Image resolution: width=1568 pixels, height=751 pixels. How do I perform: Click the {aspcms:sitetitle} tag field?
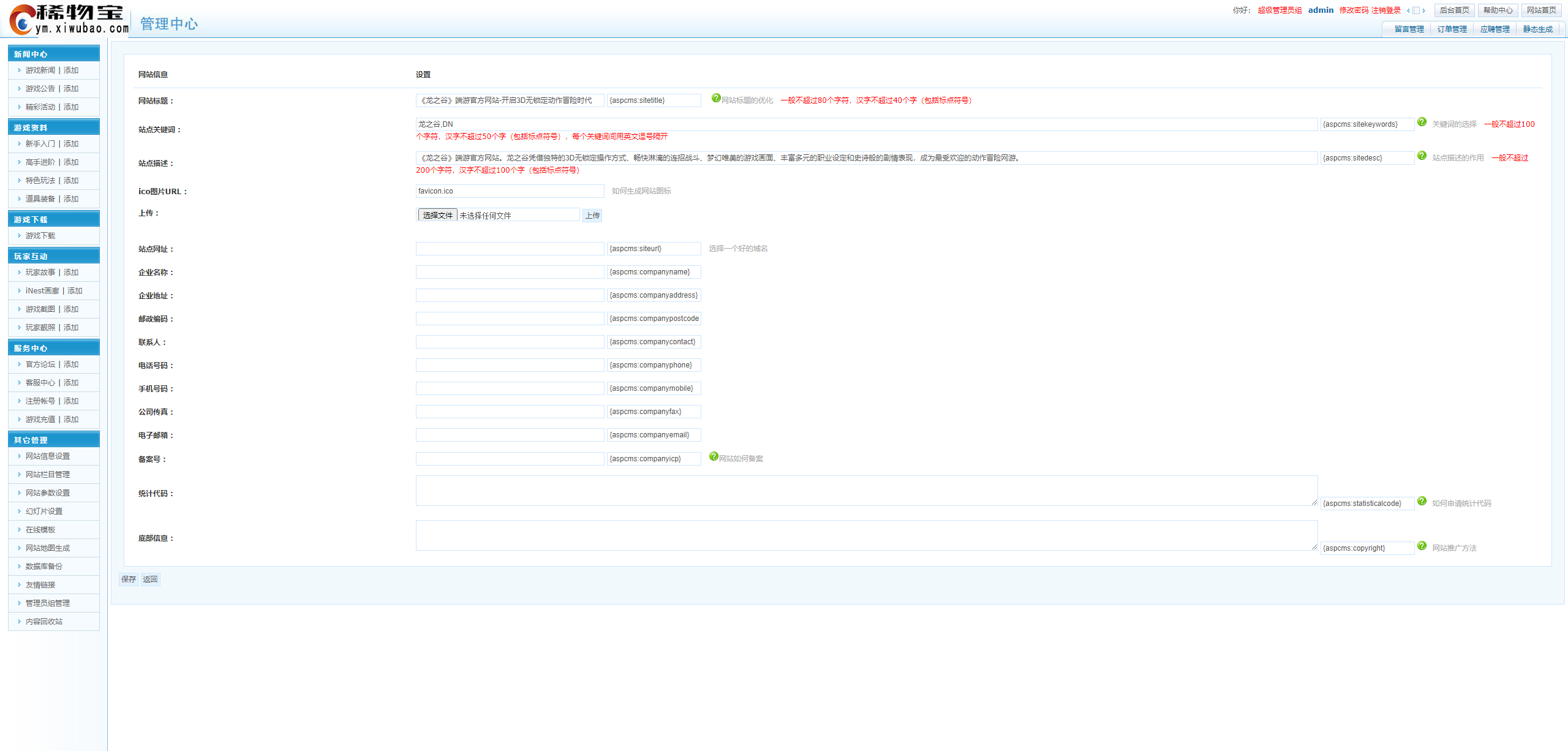[x=654, y=100]
